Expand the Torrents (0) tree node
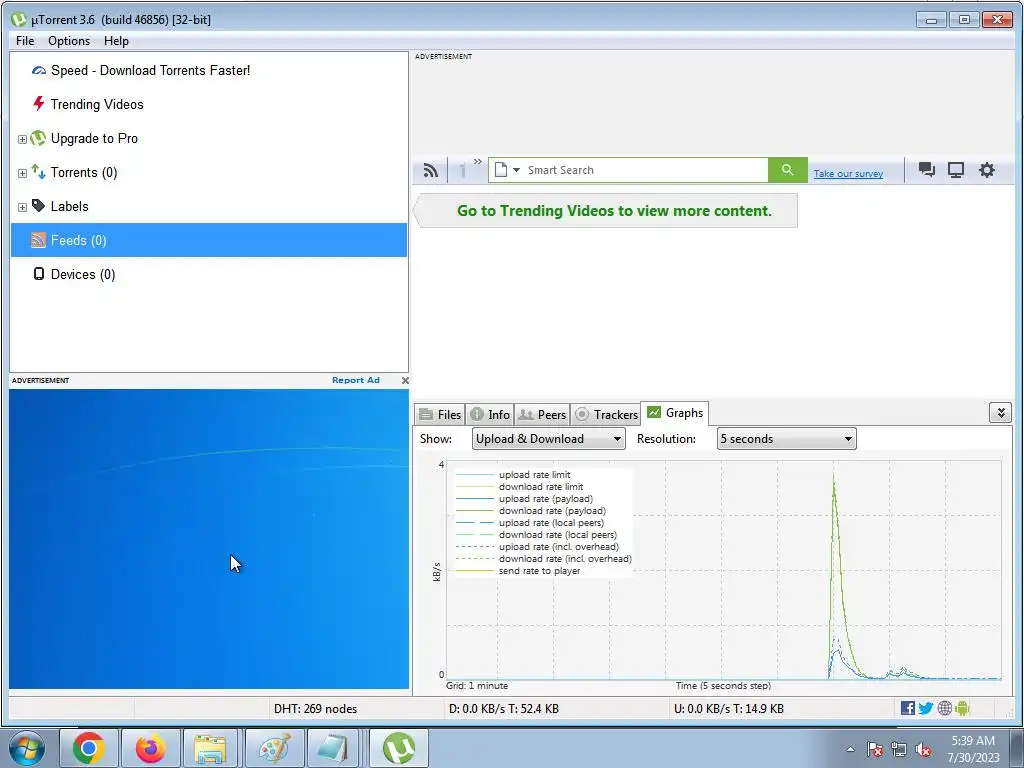Screen dimensions: 1024x768 22,173
